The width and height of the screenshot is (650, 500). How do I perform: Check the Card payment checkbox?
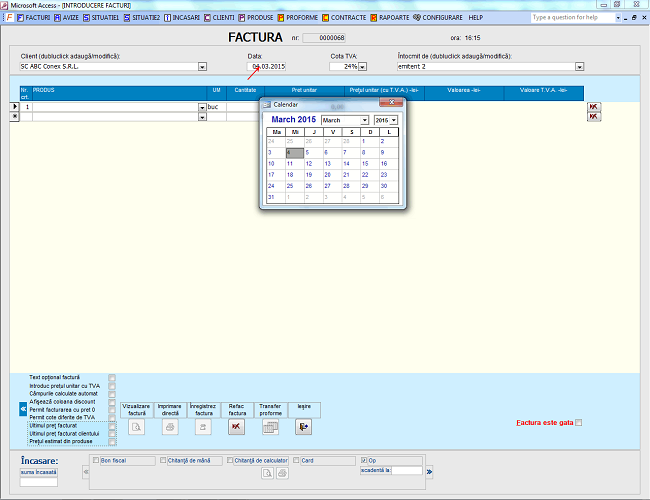(296, 460)
